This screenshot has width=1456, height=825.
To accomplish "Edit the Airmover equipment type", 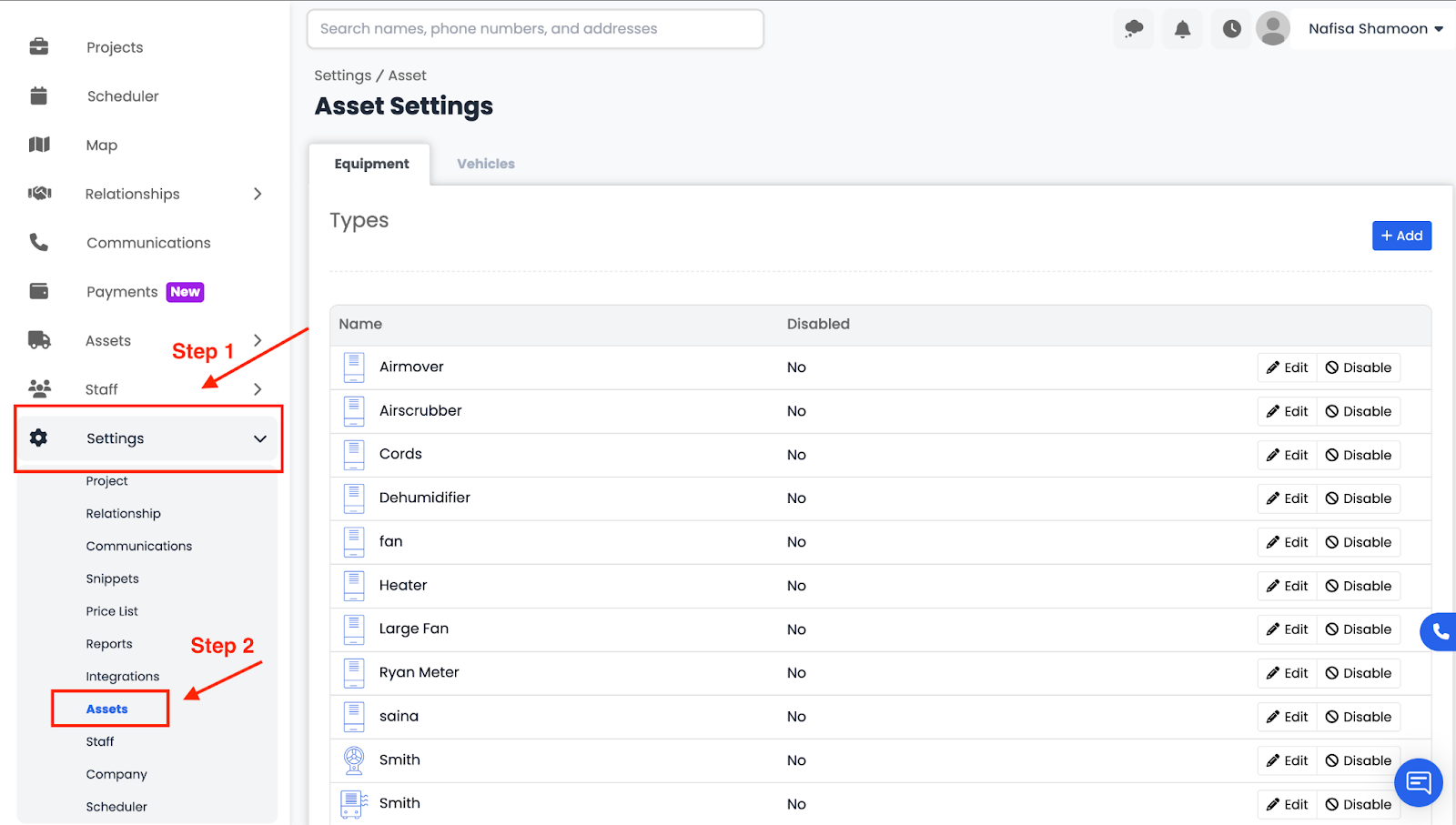I will pos(1287,367).
